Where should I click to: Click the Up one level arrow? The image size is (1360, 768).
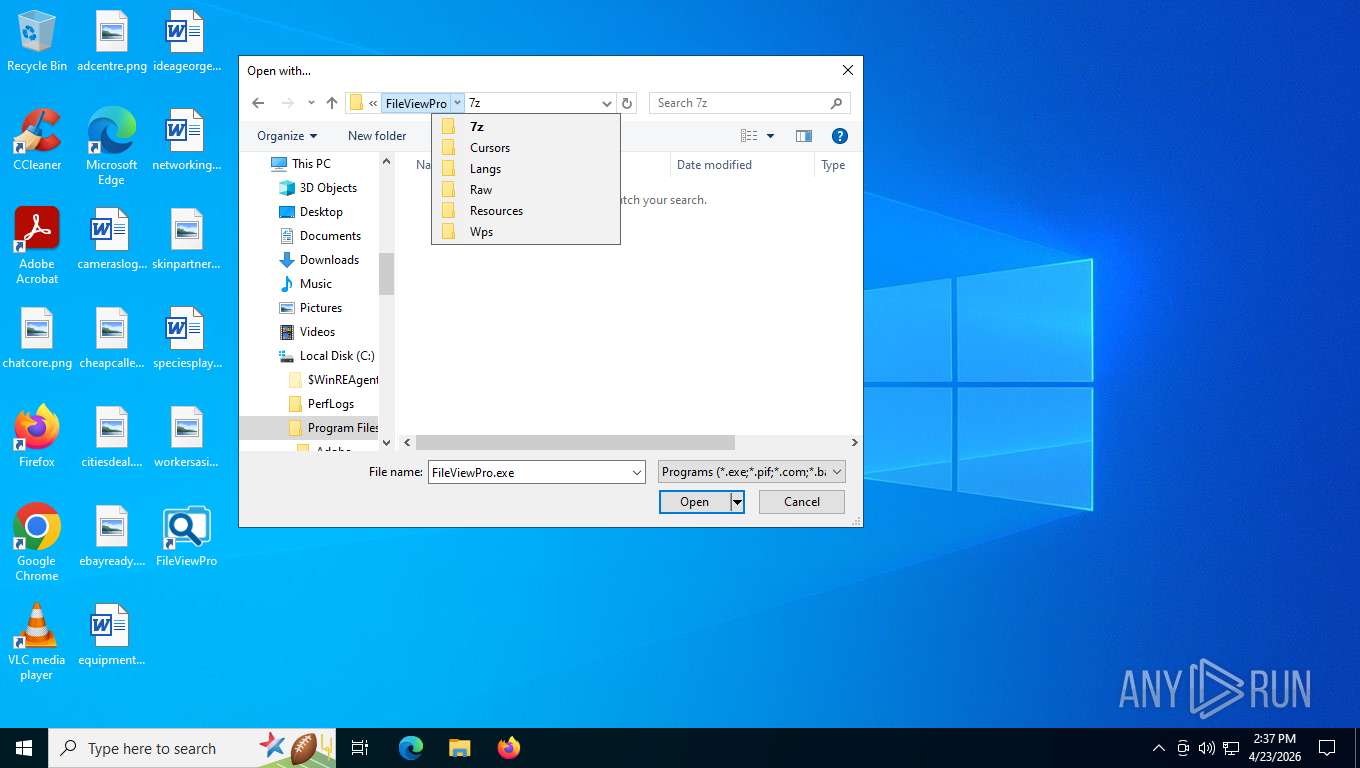332,103
